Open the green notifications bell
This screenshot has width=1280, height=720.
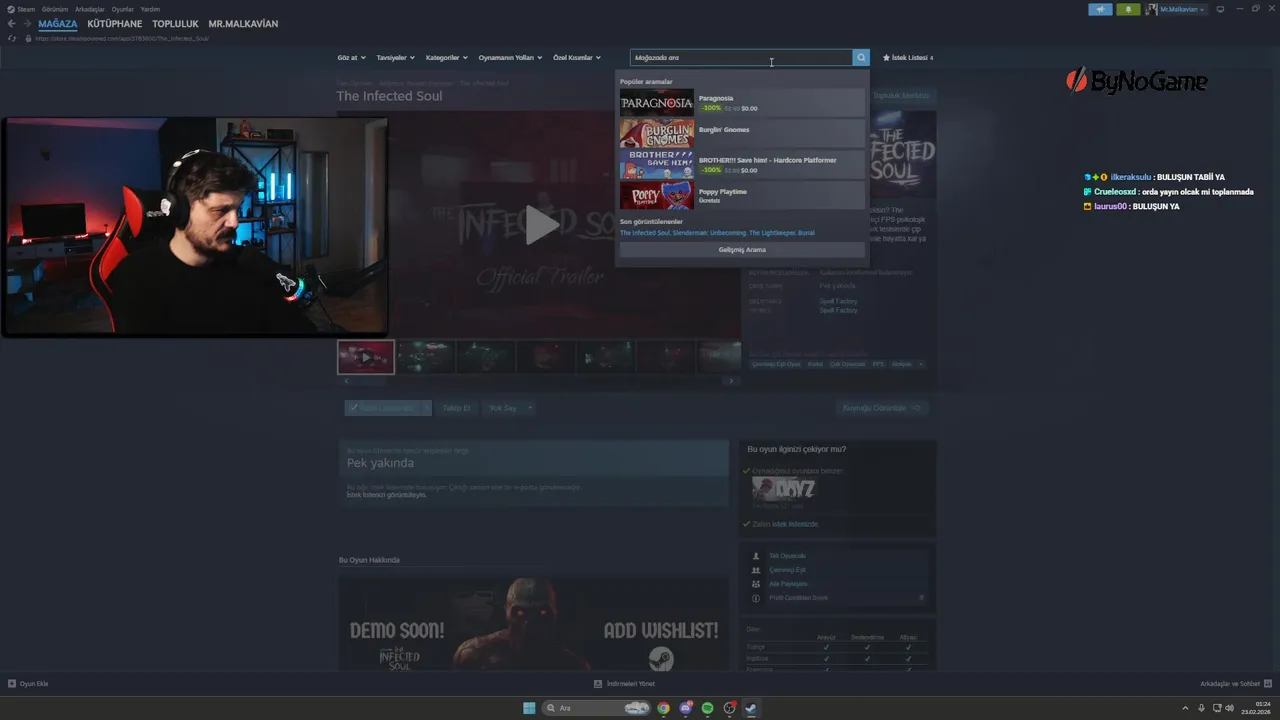coord(1128,9)
